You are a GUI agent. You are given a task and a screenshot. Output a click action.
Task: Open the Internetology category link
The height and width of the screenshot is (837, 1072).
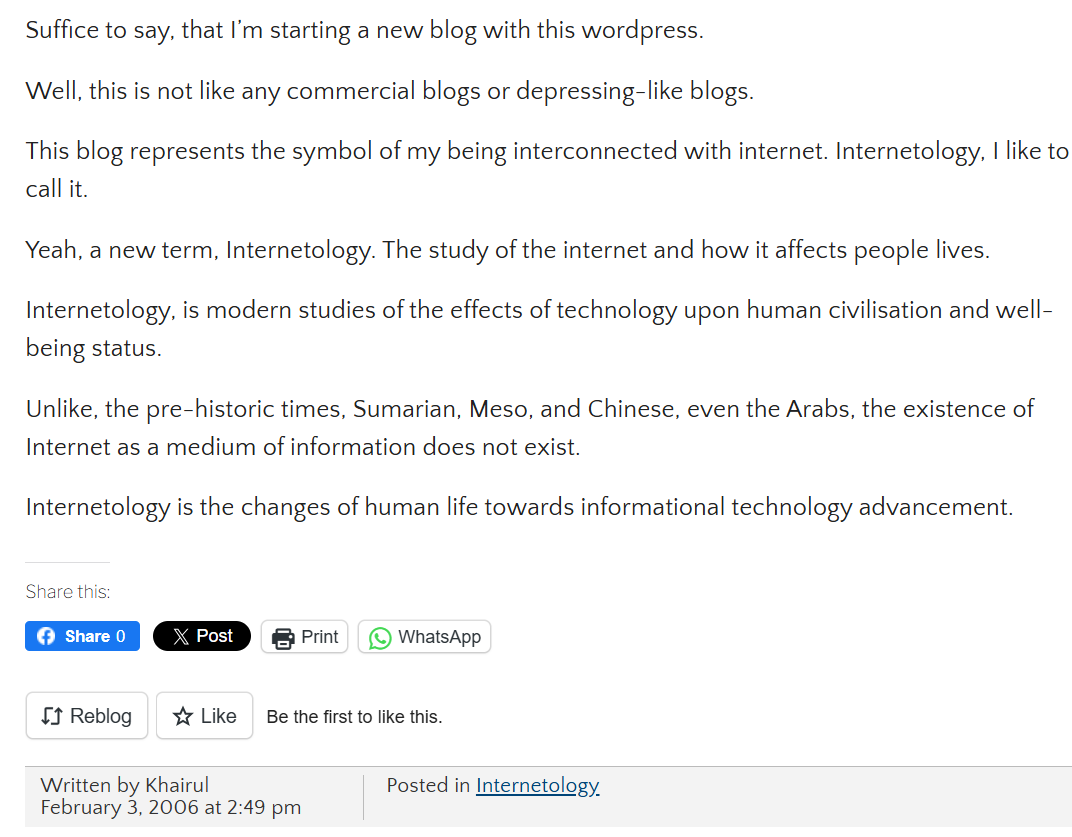click(537, 785)
